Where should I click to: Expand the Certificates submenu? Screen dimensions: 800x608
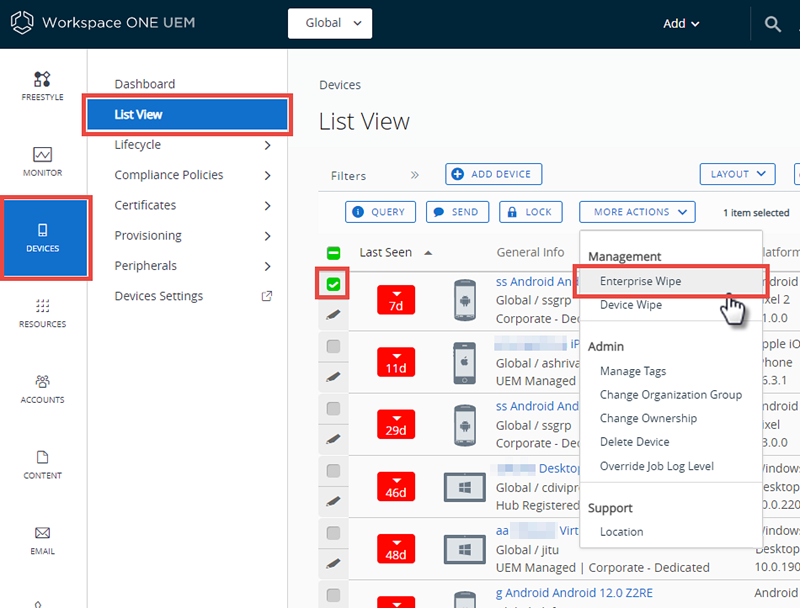click(267, 206)
